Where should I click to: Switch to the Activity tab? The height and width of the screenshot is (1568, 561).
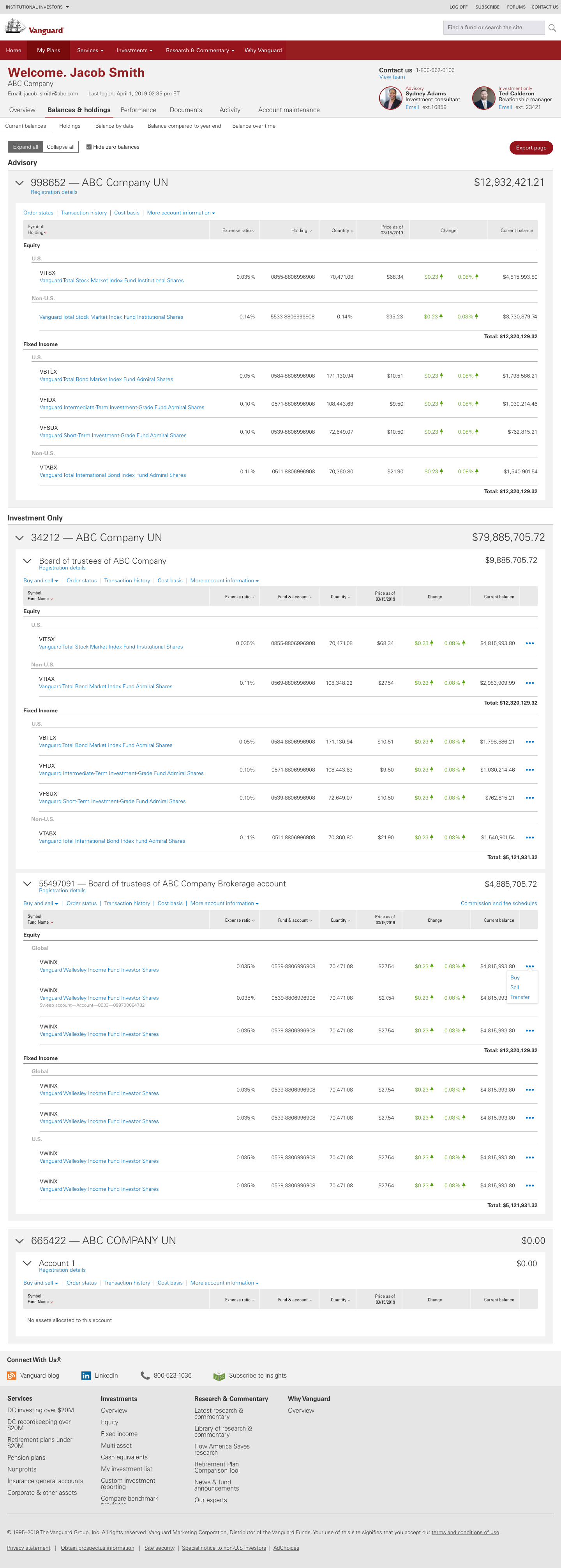(229, 110)
